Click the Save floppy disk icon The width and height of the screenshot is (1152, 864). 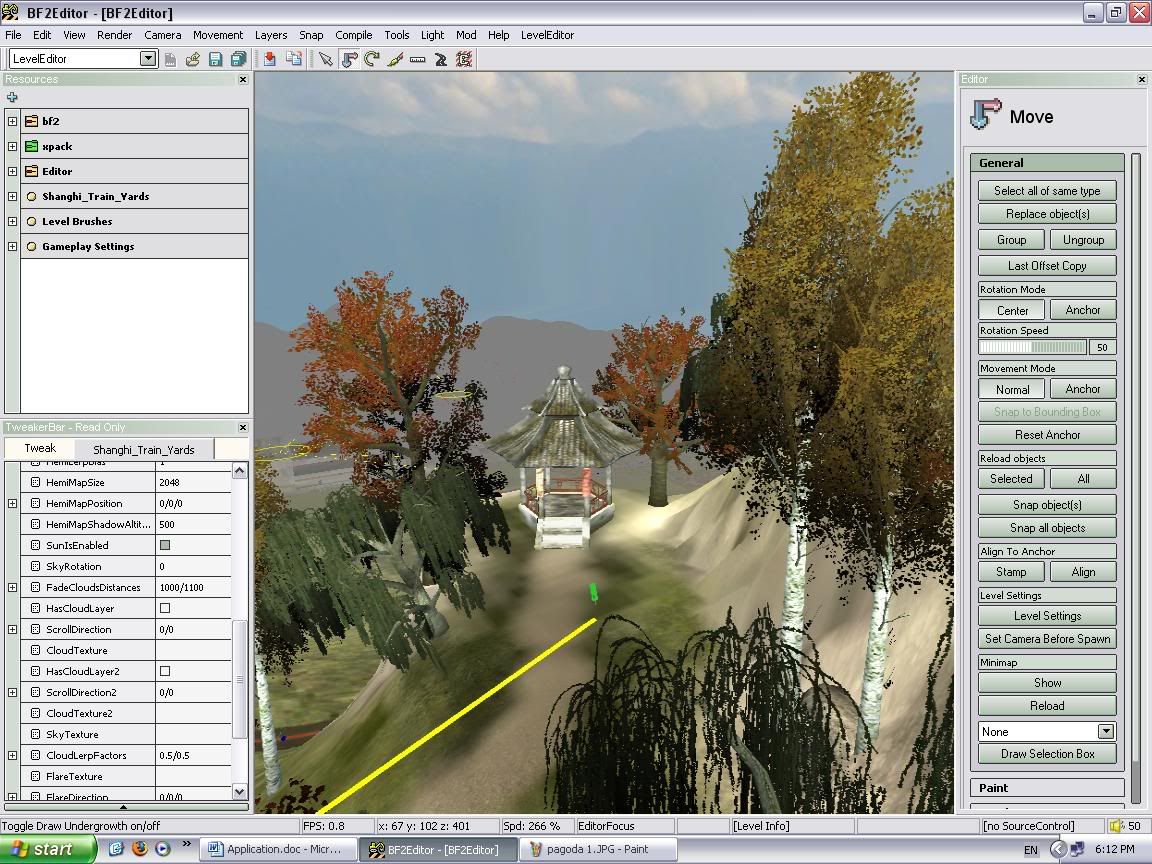click(215, 60)
